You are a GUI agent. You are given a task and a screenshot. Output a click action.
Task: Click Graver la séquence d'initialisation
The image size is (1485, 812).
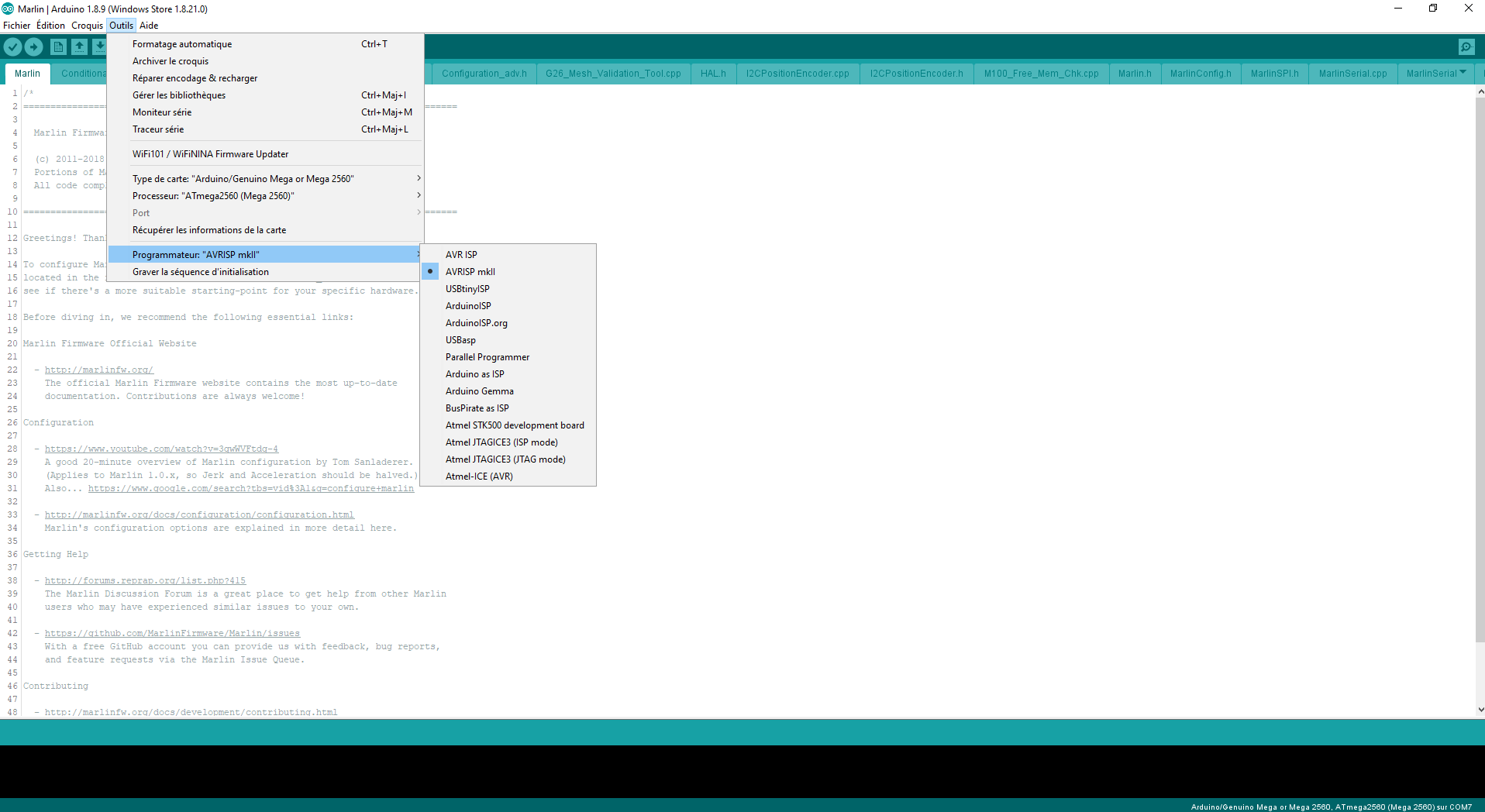266,272
